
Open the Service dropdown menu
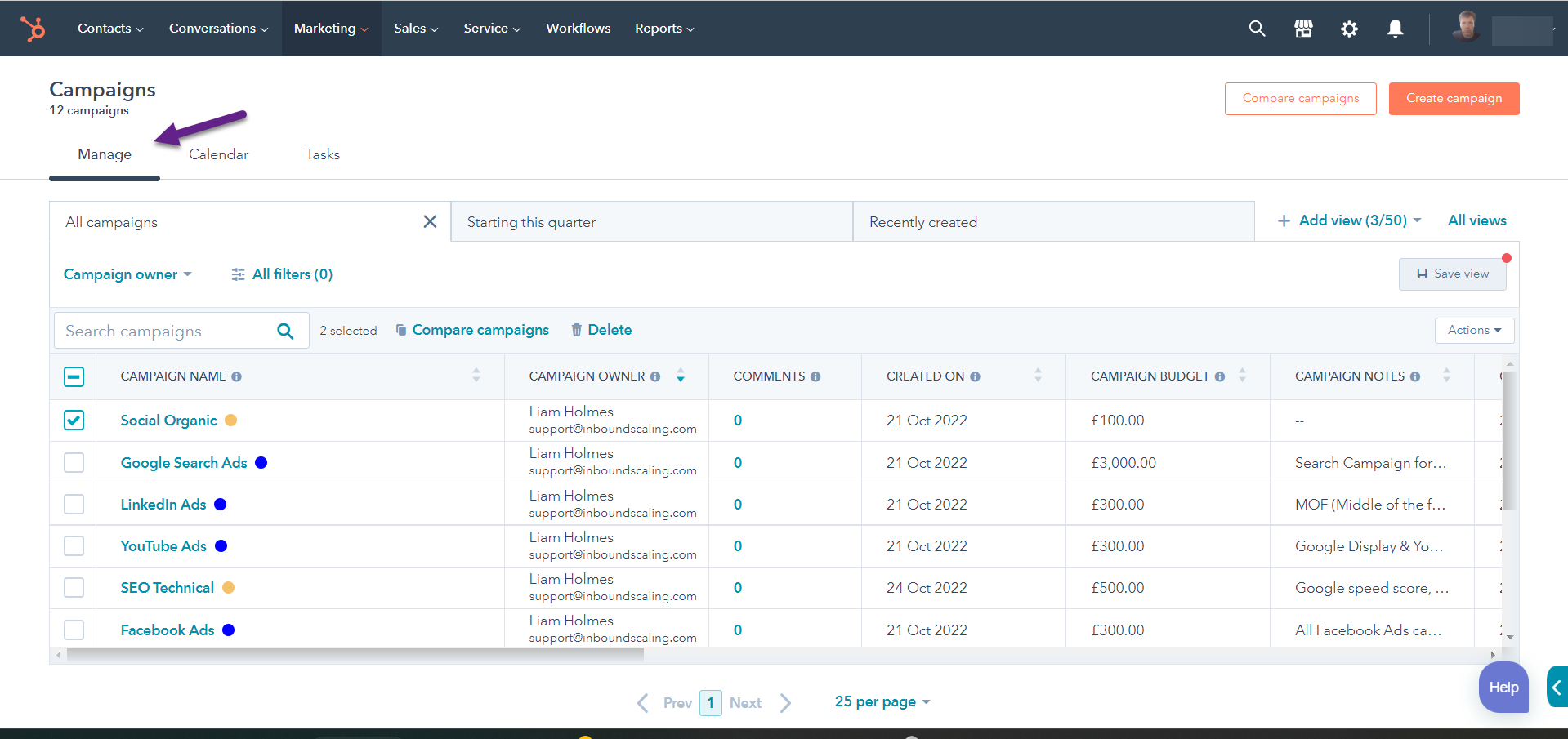point(492,29)
